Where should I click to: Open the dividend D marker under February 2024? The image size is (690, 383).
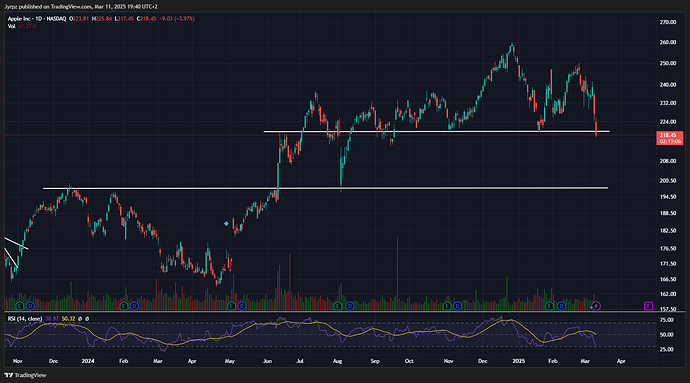click(134, 306)
